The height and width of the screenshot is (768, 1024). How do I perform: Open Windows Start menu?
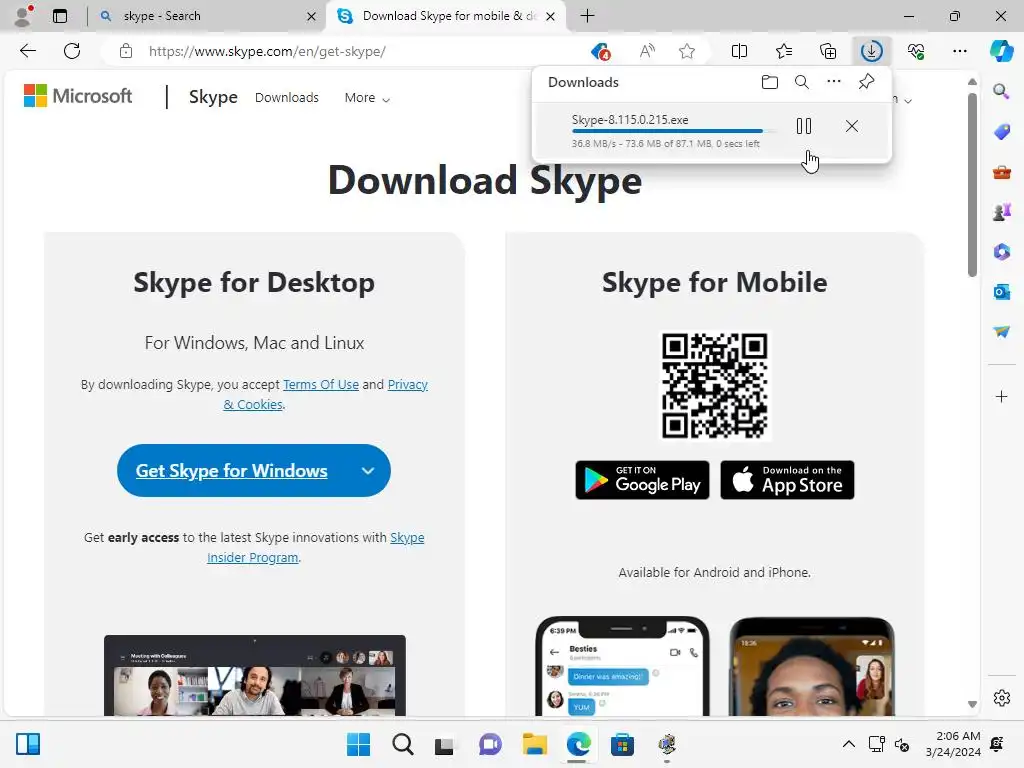click(358, 744)
